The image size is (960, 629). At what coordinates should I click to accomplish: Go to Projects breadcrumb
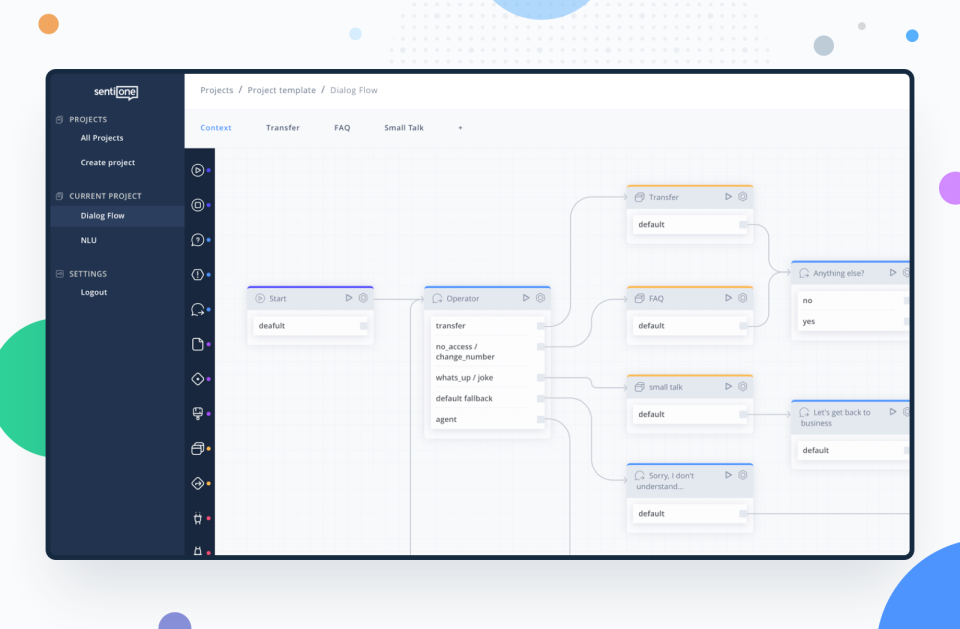pyautogui.click(x=217, y=90)
